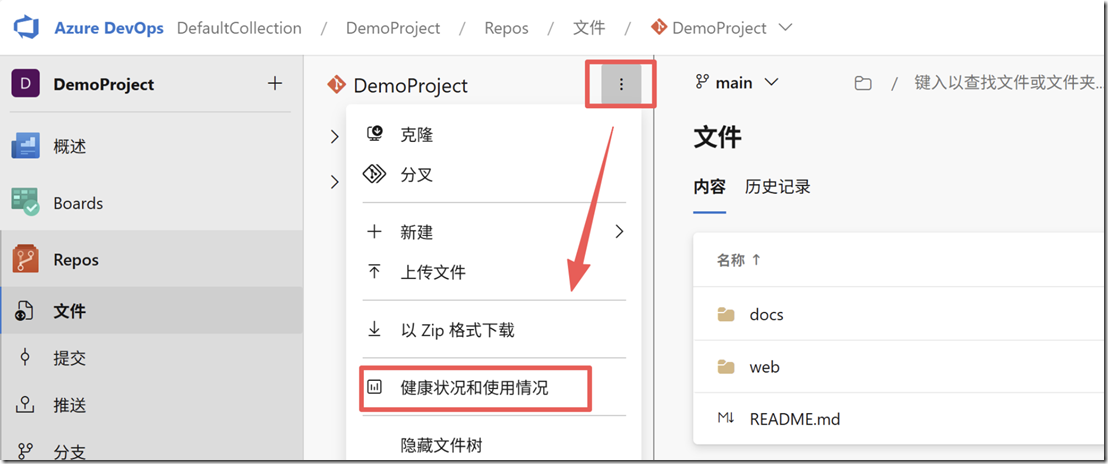1108x464 pixels.
Task: Open DemoProject breadcrumb after DefaultCollection
Action: click(x=393, y=28)
